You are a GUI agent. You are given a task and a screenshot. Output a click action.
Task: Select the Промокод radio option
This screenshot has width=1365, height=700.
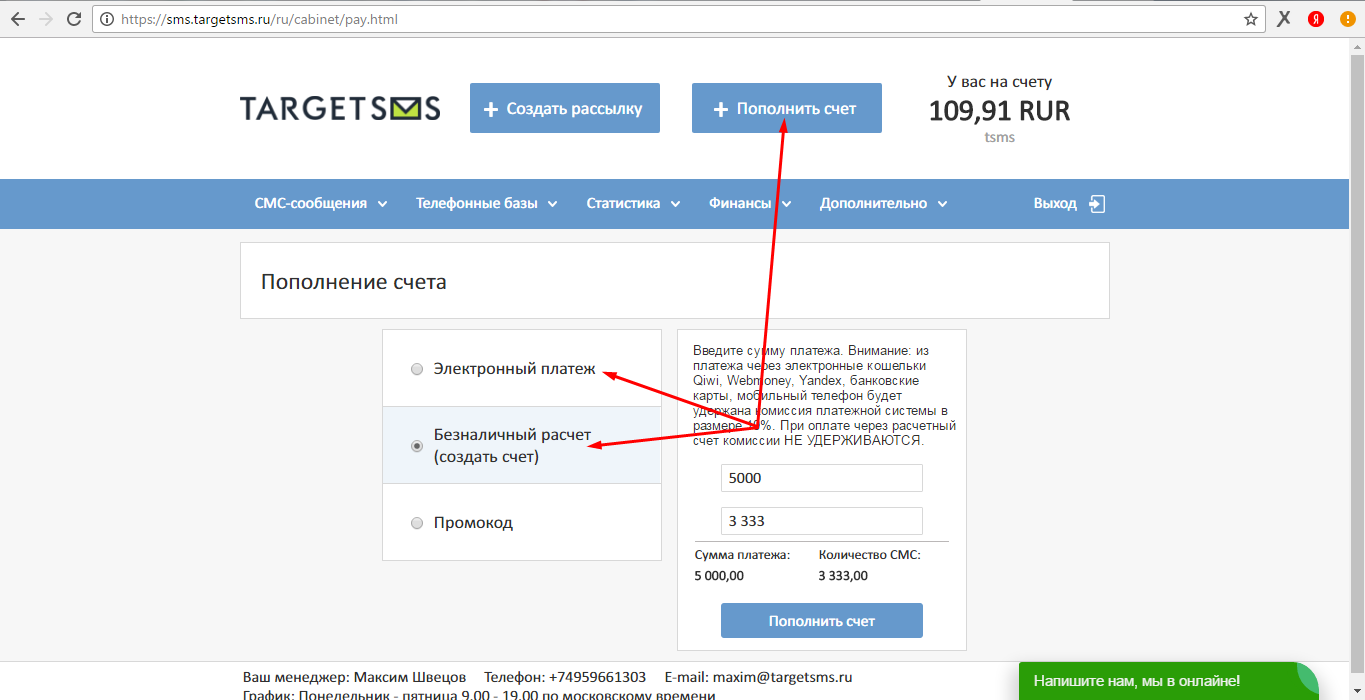point(417,523)
